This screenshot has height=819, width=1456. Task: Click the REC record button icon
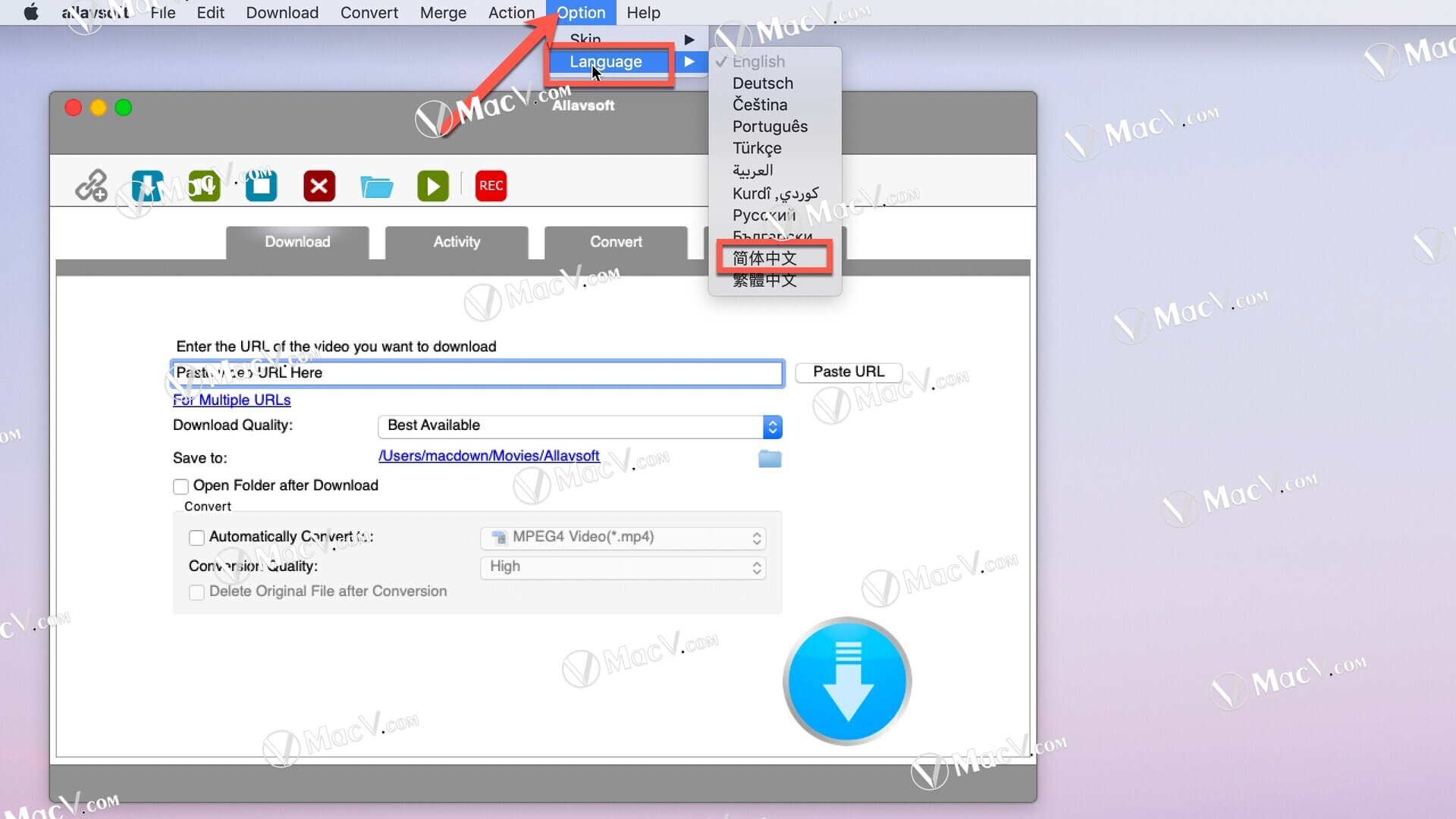click(x=490, y=185)
